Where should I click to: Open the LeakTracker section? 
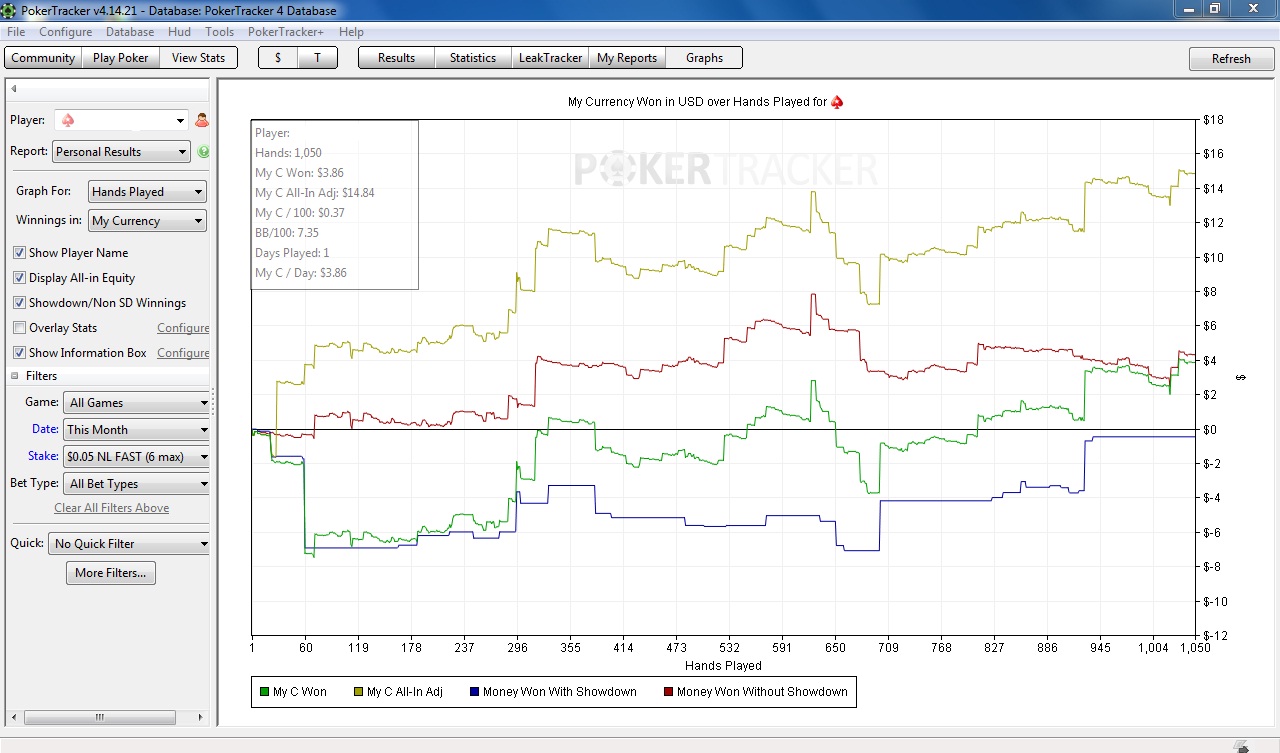(x=550, y=58)
